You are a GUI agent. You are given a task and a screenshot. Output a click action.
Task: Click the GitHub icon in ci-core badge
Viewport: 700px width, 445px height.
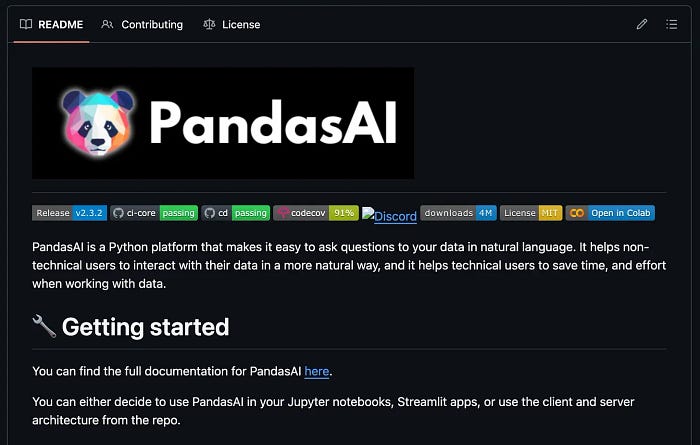tap(118, 213)
